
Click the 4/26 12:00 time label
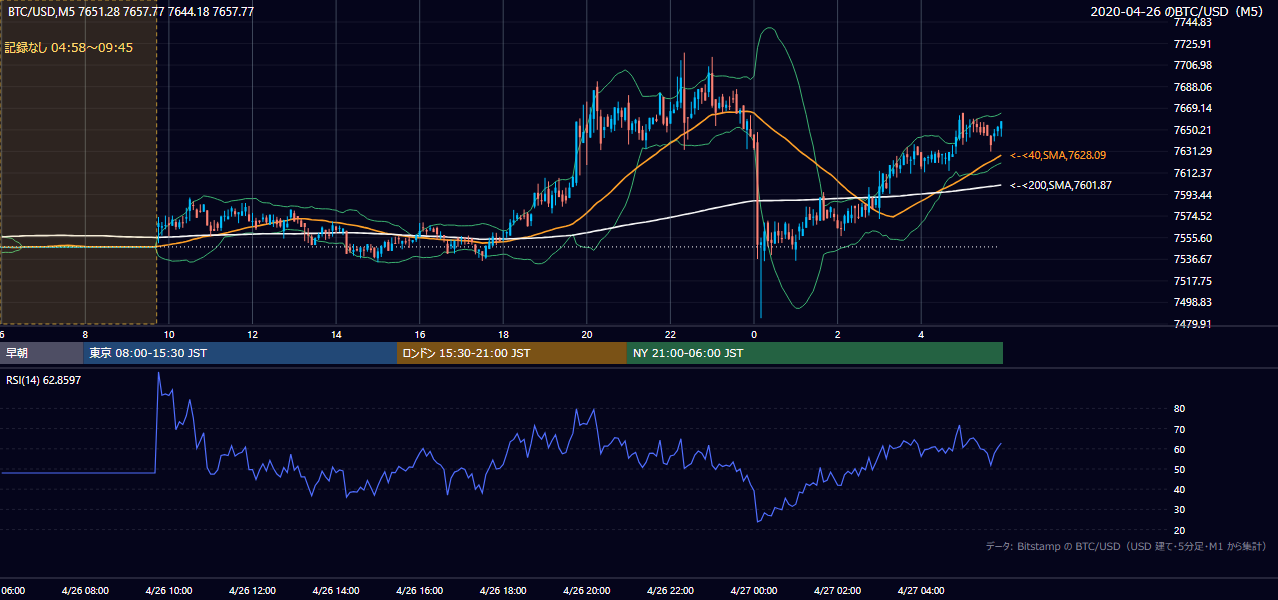pyautogui.click(x=252, y=591)
